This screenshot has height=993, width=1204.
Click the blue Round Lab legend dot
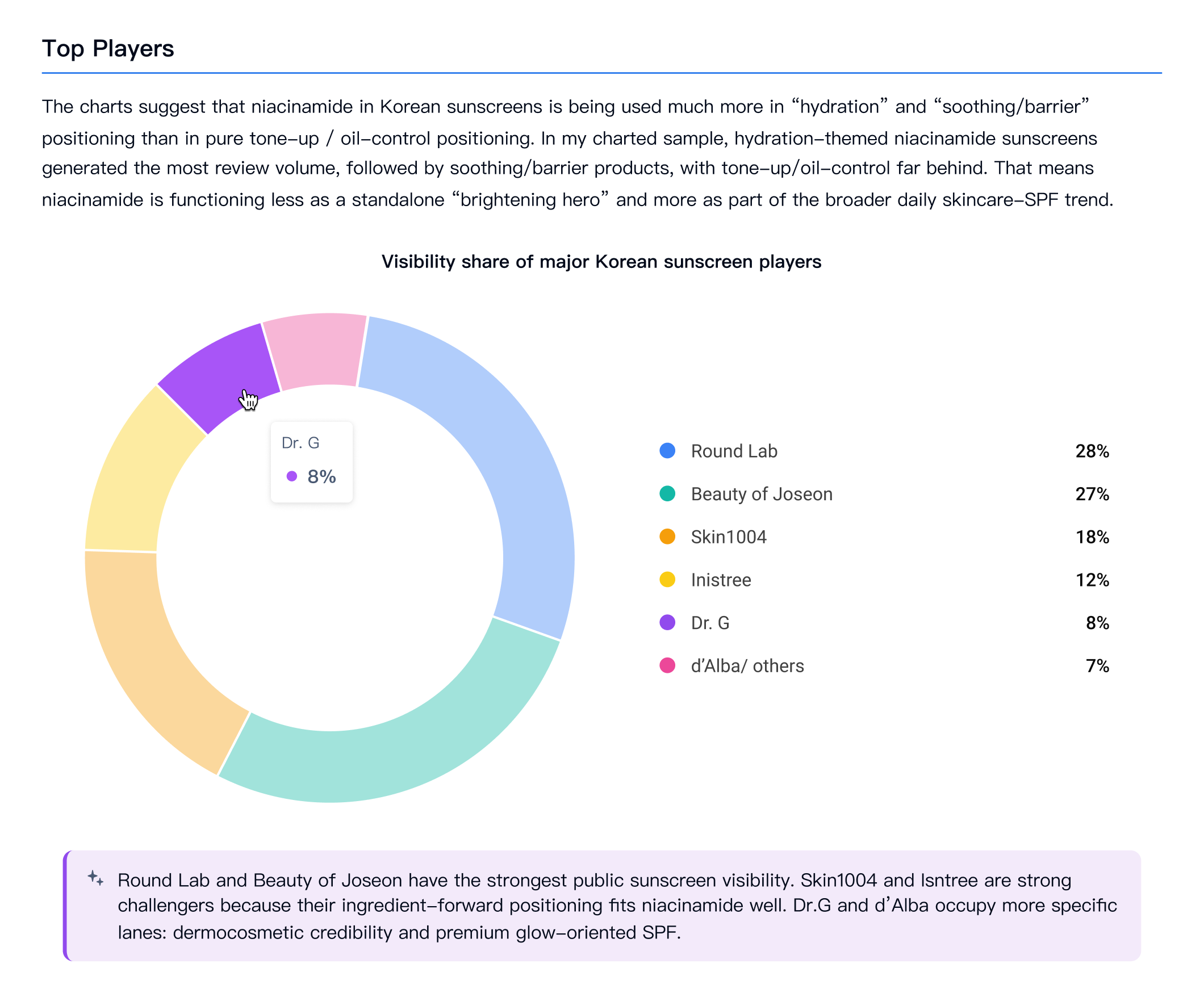point(667,451)
